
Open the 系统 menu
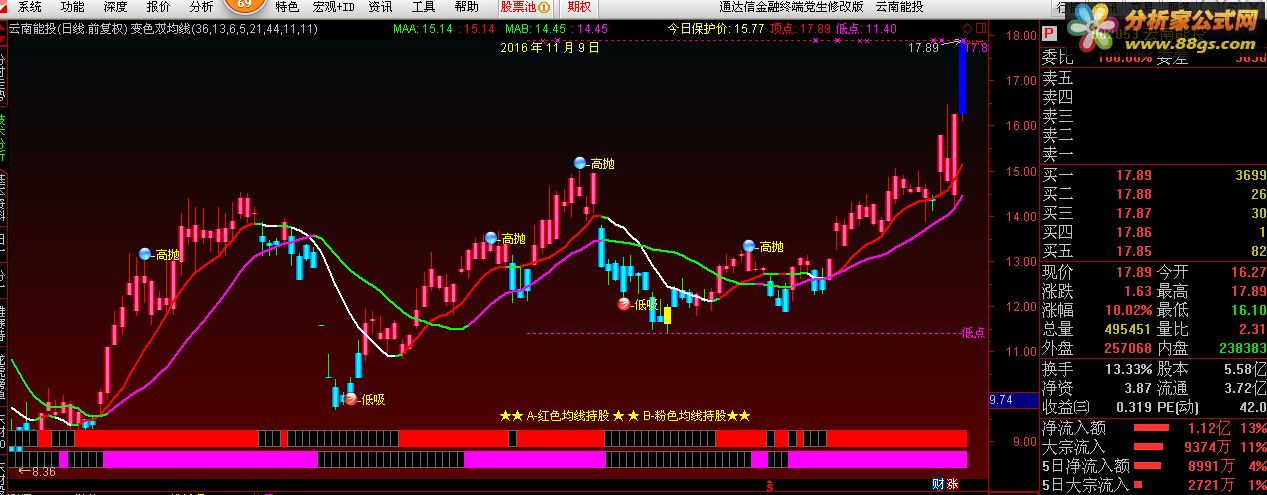[x=30, y=7]
